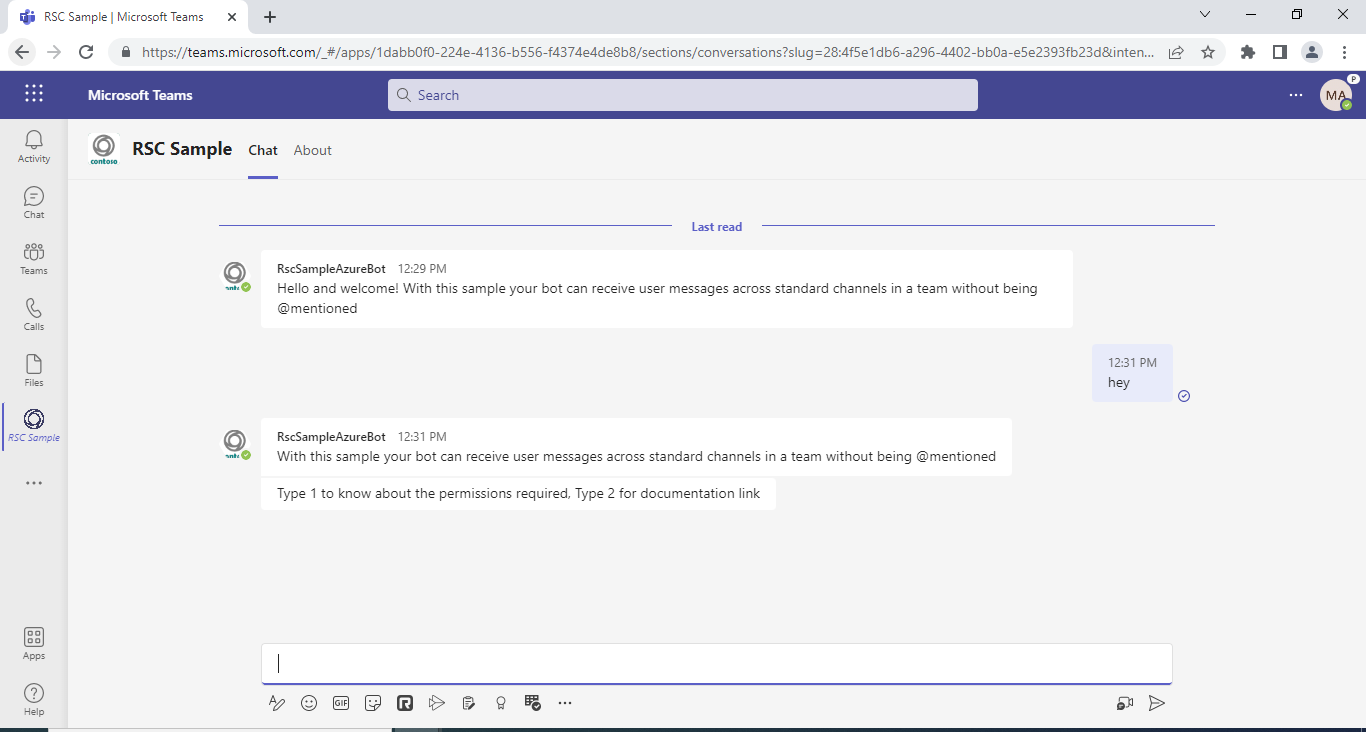Open the emoji picker

(x=309, y=703)
